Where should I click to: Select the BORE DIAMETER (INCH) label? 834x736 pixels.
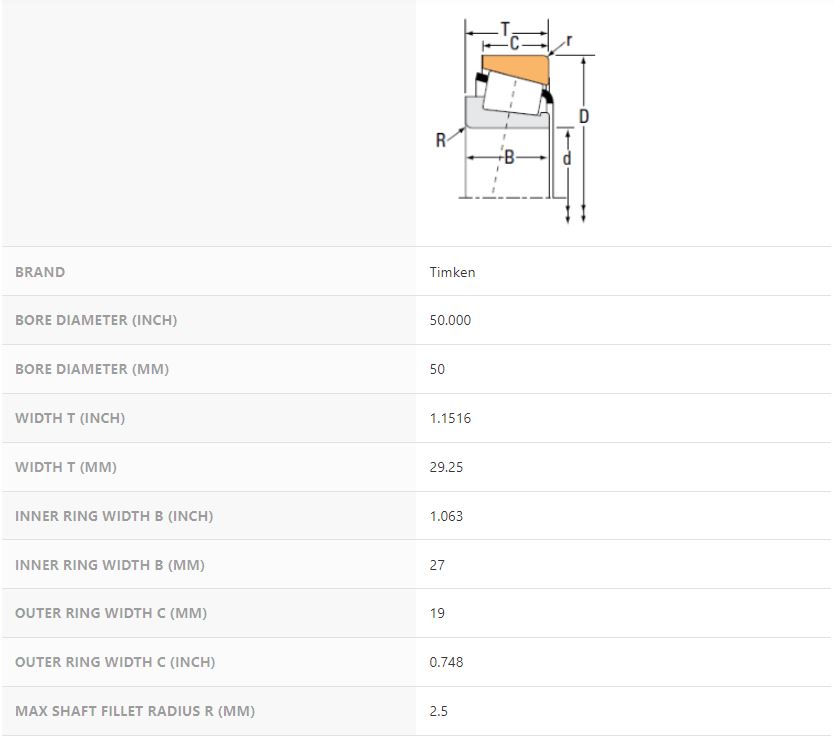coord(96,320)
